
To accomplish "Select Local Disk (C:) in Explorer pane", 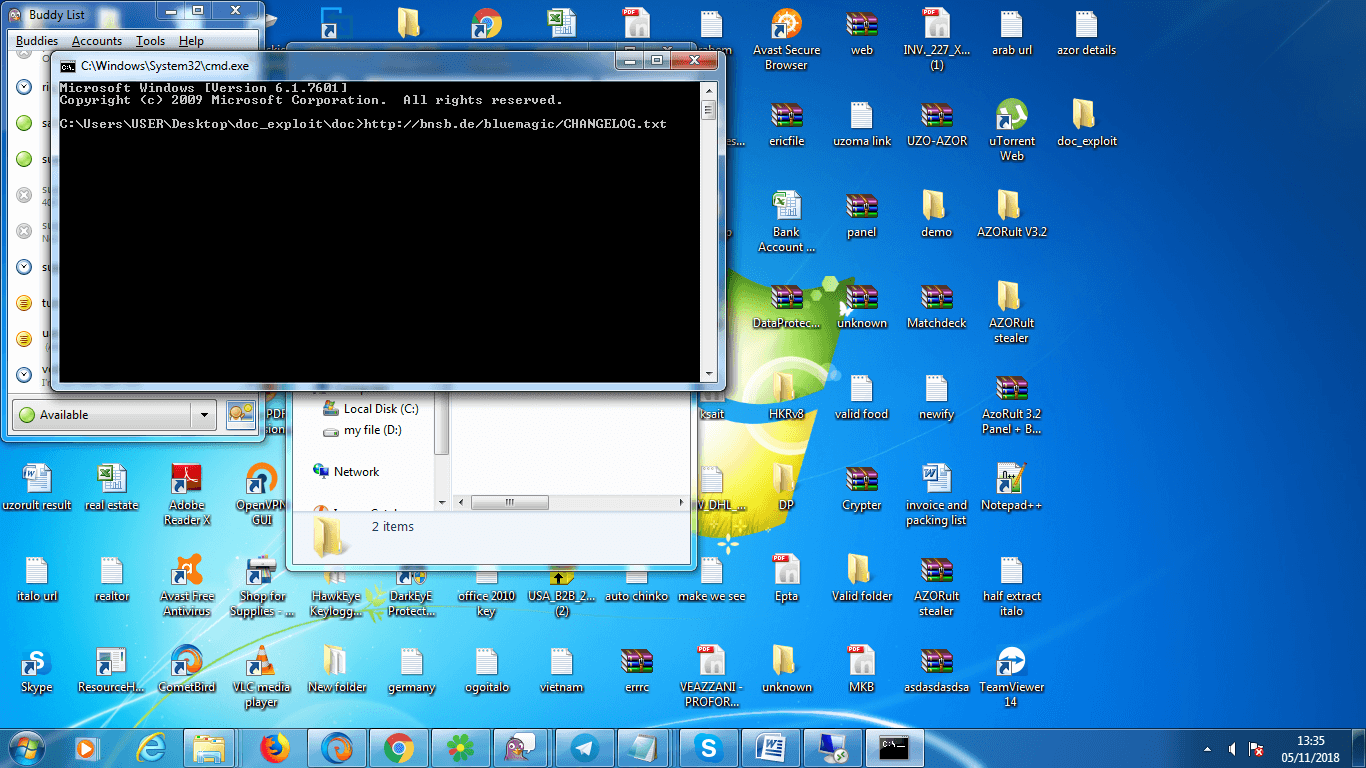I will point(380,409).
